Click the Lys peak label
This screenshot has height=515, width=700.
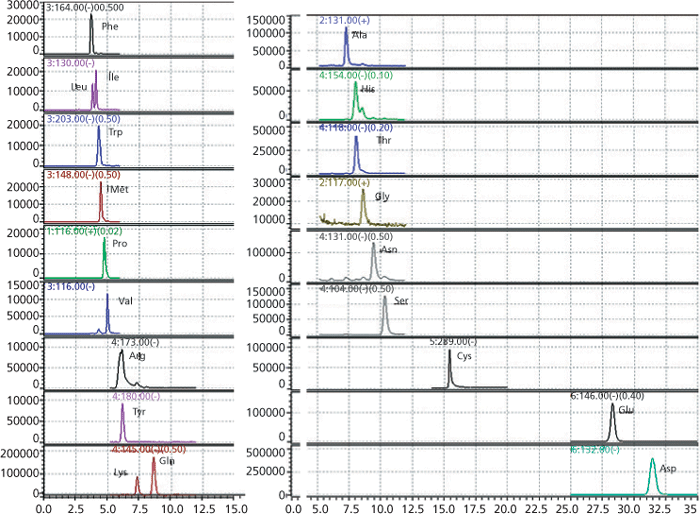coord(121,472)
